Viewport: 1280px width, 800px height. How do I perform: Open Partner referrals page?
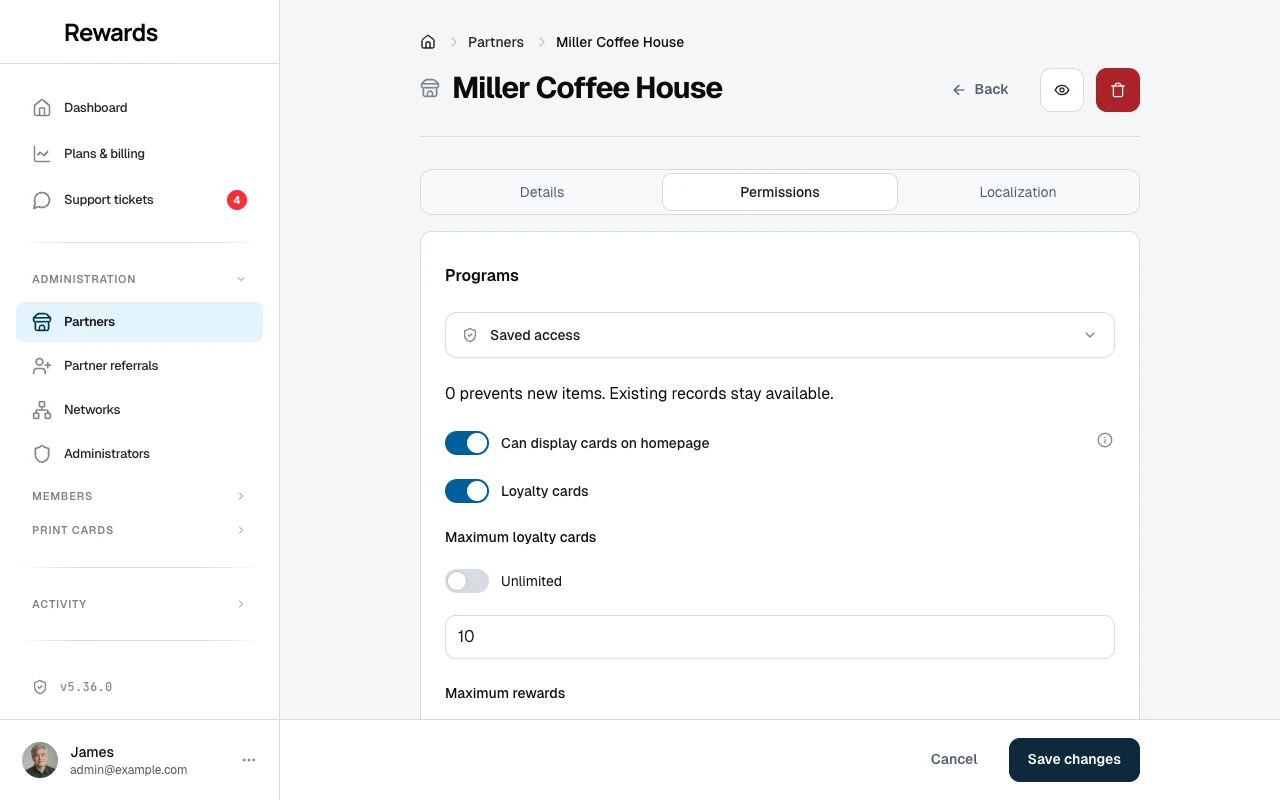point(139,366)
